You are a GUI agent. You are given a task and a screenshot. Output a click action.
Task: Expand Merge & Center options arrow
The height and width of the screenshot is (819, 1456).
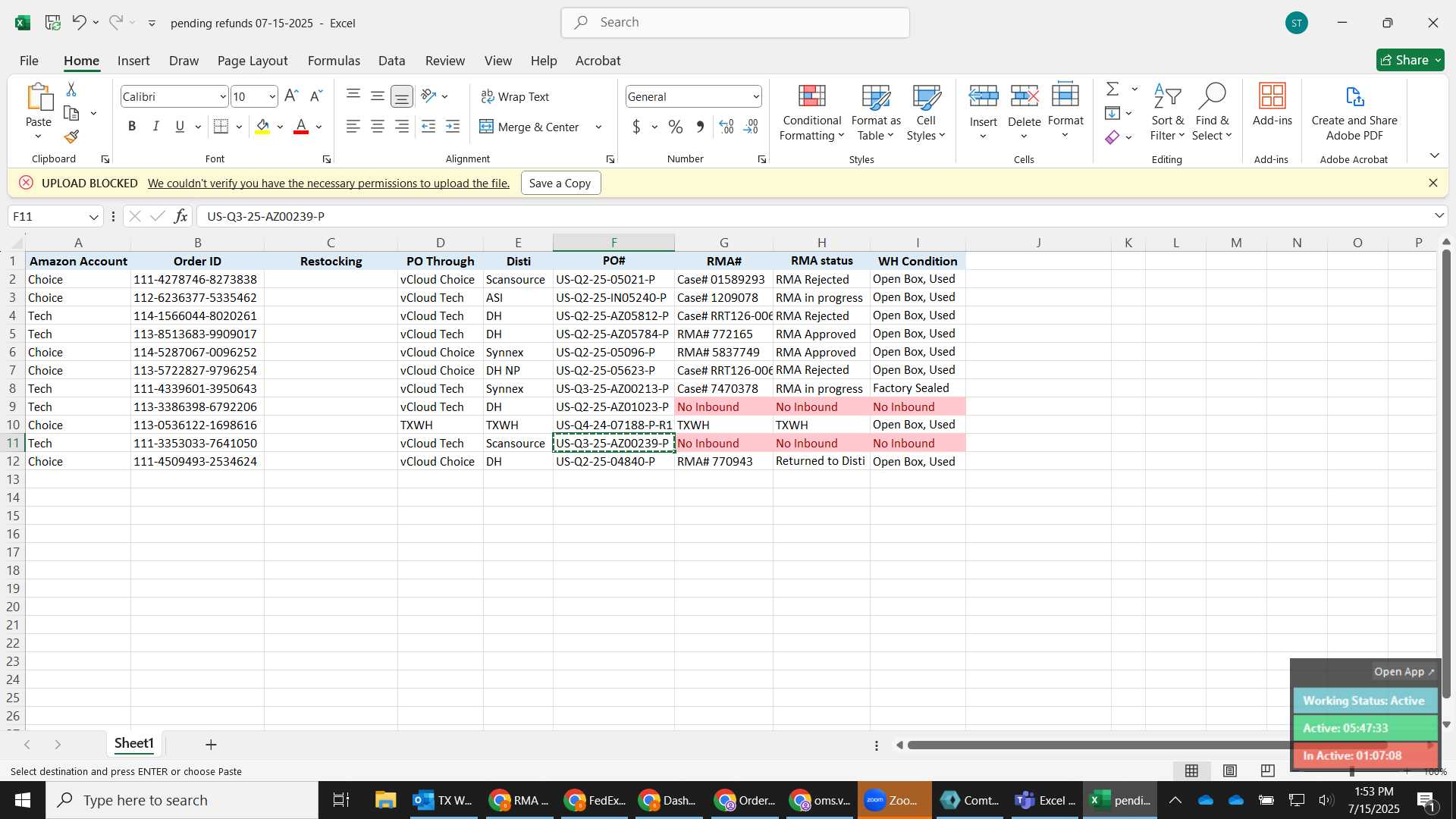pyautogui.click(x=598, y=127)
